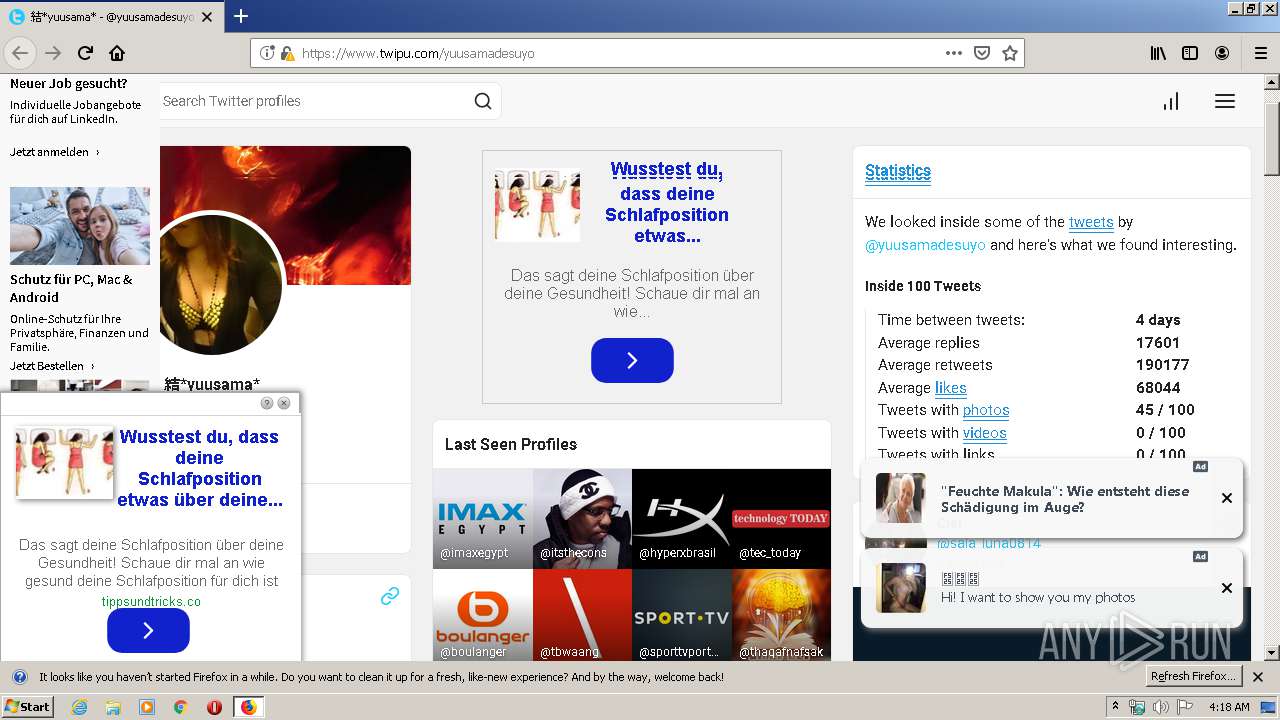Screen dimensions: 1280x720
Task: Open the Library icon in the toolbar
Action: click(1158, 53)
